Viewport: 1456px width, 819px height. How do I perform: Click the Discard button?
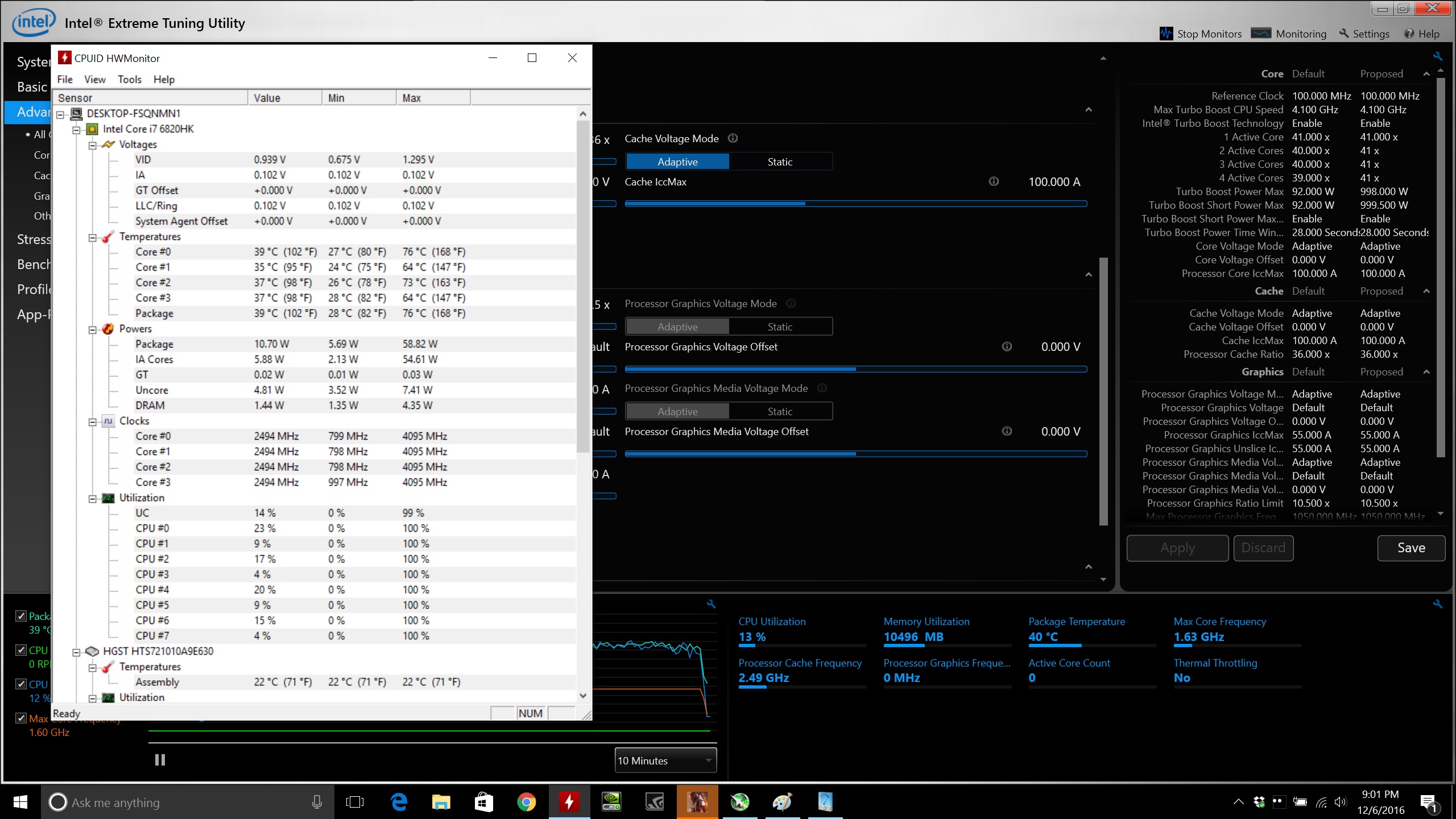pos(1263,548)
